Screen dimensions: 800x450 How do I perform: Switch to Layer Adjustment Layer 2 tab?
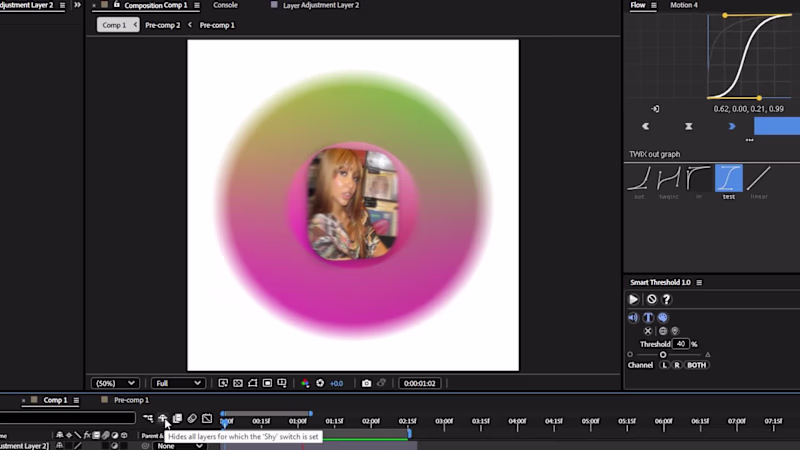321,5
